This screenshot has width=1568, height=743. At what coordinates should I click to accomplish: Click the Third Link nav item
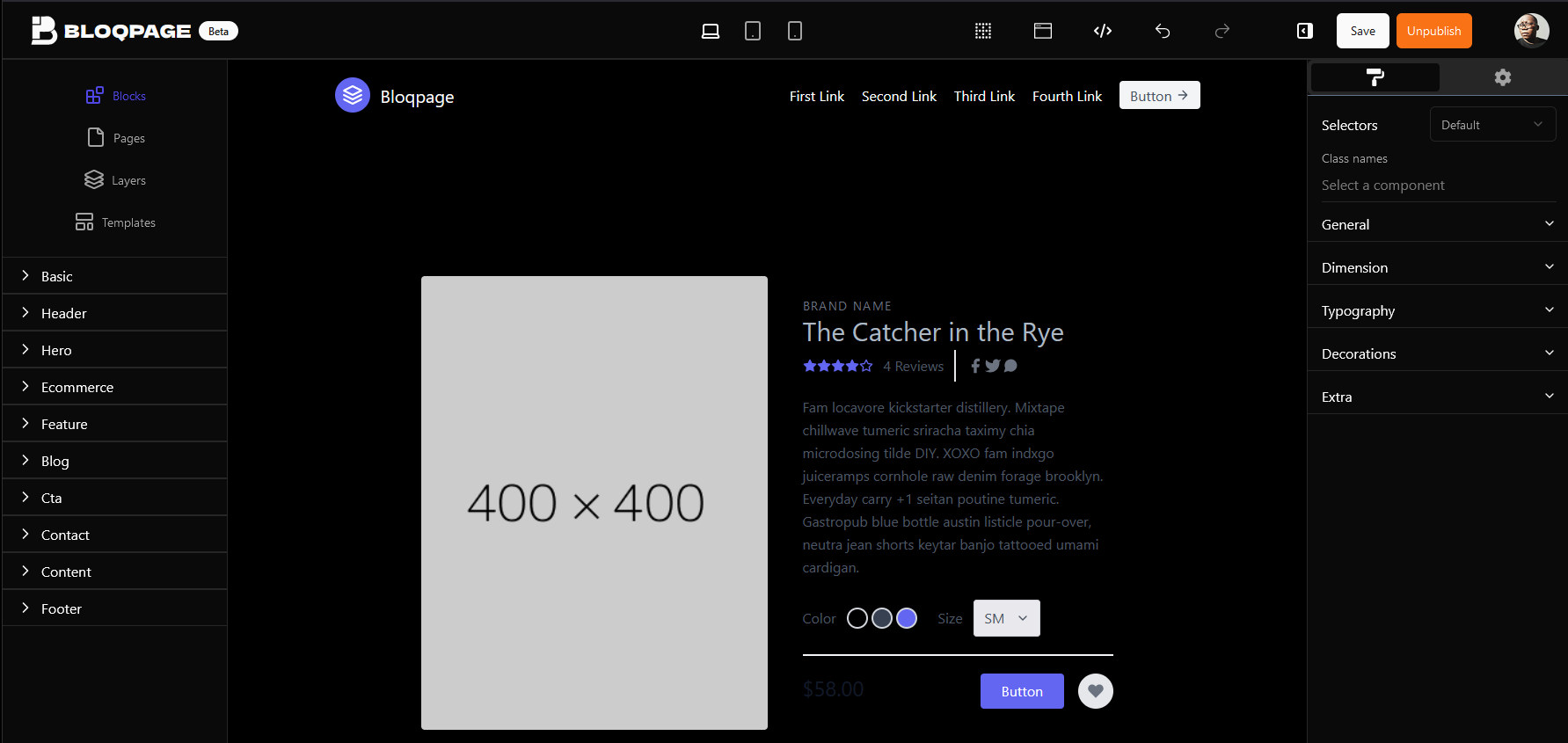pyautogui.click(x=984, y=96)
